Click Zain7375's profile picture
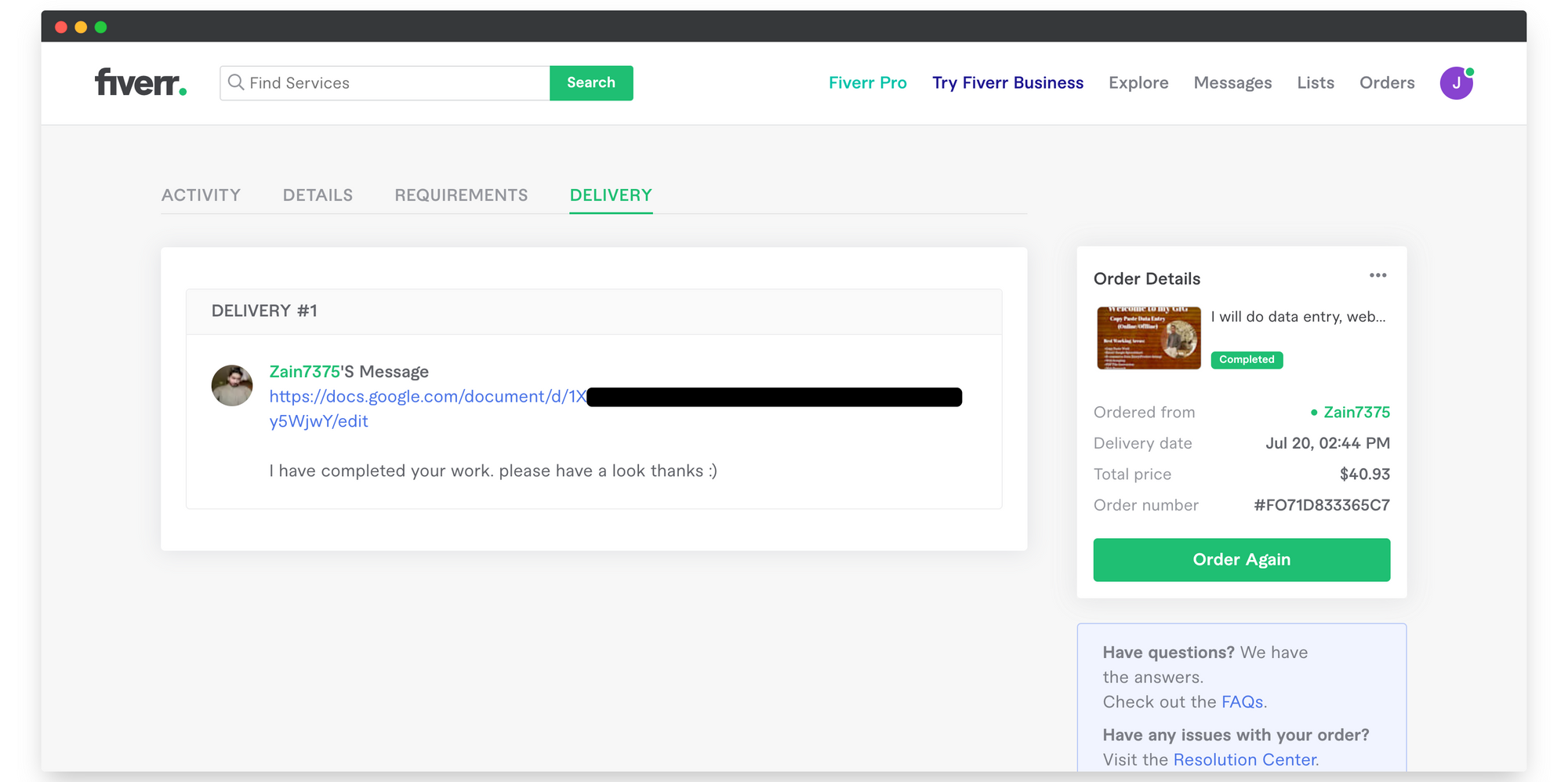Viewport: 1568px width, 782px height. 232,385
